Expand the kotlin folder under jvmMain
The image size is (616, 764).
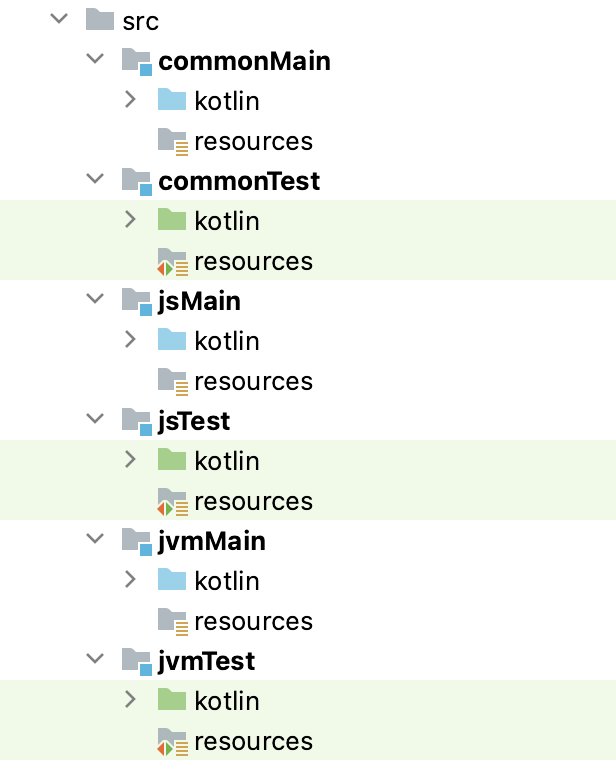click(130, 579)
